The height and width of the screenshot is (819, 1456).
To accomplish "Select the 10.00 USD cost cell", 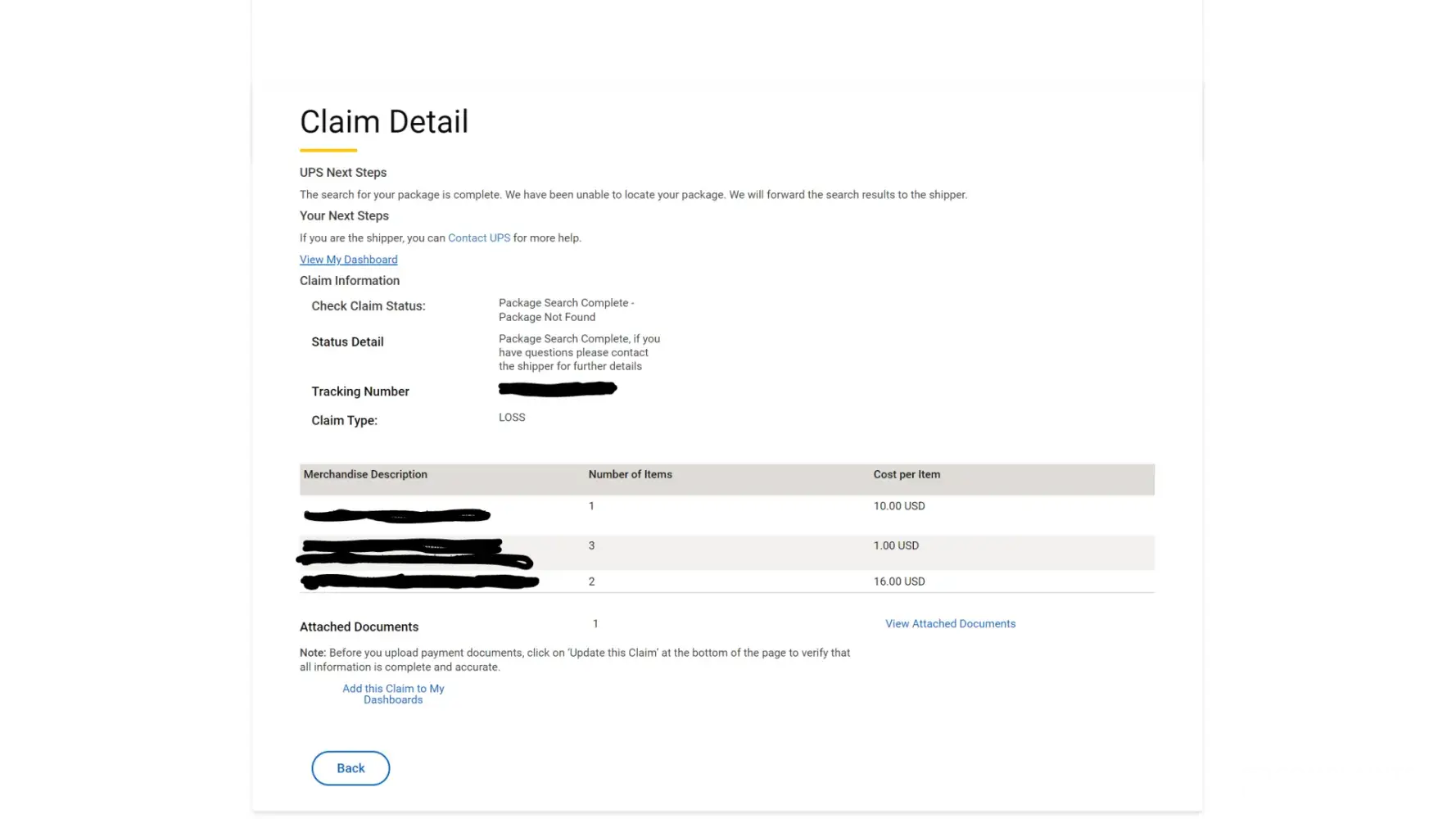I will coord(899,506).
